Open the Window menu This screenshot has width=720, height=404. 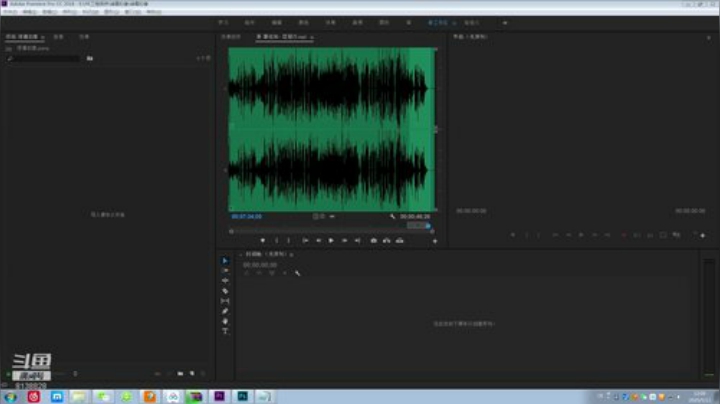click(x=133, y=12)
